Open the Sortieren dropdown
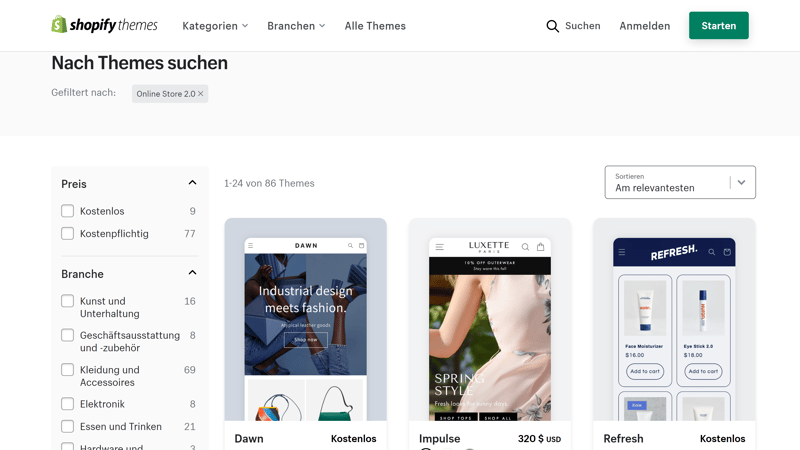This screenshot has width=800, height=450. coord(680,182)
